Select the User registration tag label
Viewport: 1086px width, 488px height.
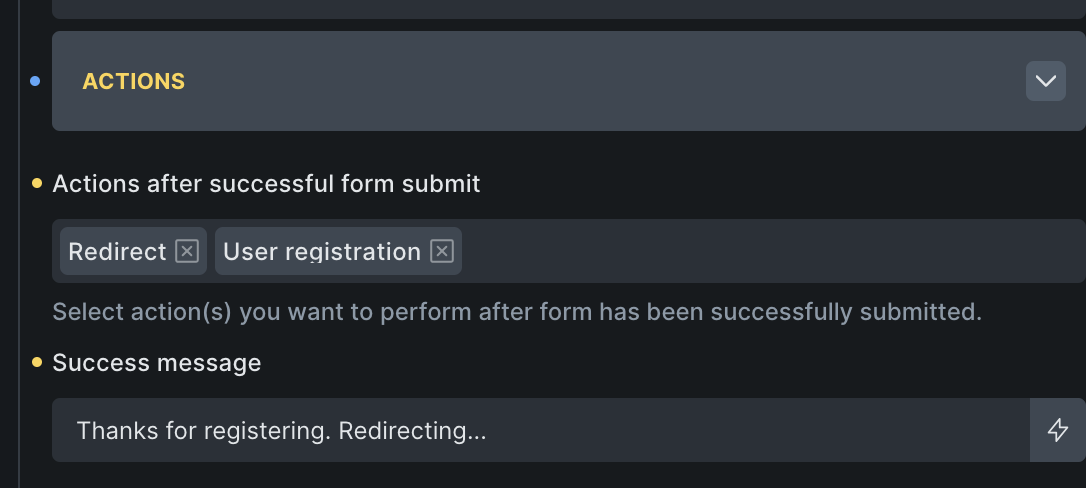click(x=321, y=251)
